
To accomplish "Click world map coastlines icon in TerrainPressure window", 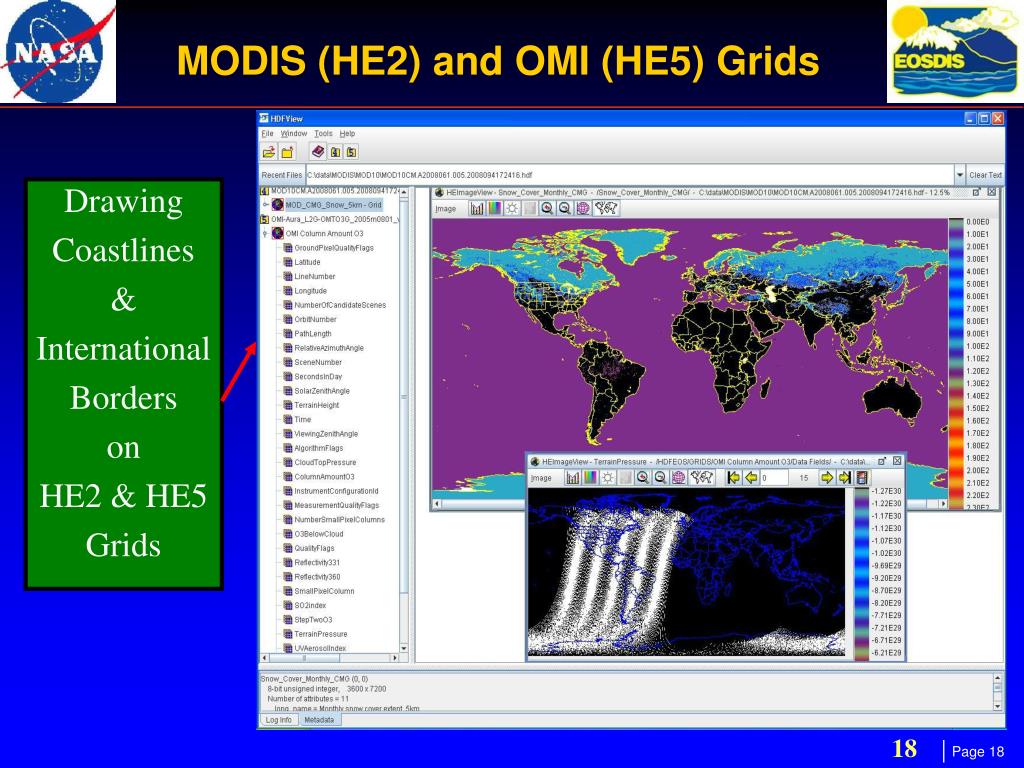I will click(702, 478).
